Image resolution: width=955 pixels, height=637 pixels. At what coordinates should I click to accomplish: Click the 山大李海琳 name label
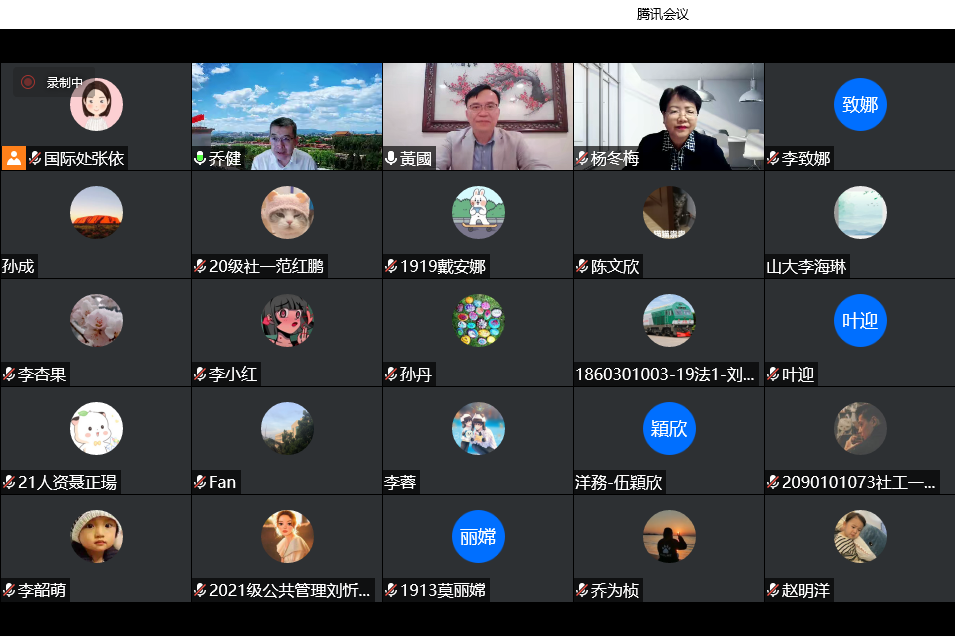tap(806, 267)
